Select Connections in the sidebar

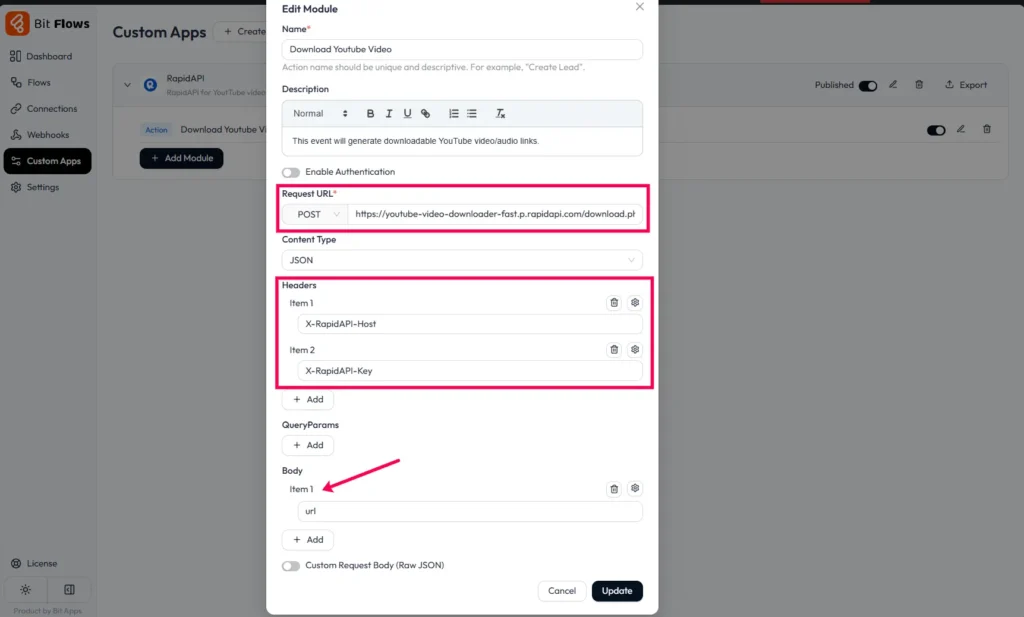52,108
